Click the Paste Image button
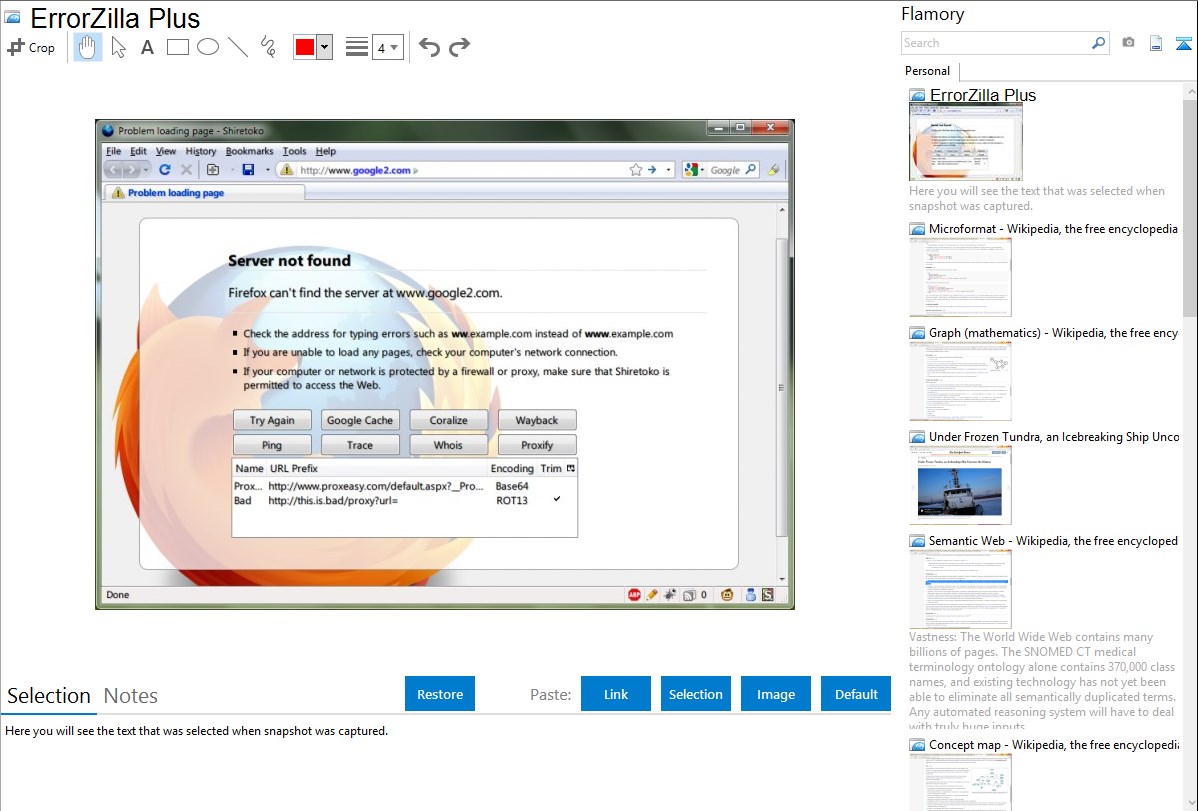The image size is (1198, 811). [x=775, y=694]
